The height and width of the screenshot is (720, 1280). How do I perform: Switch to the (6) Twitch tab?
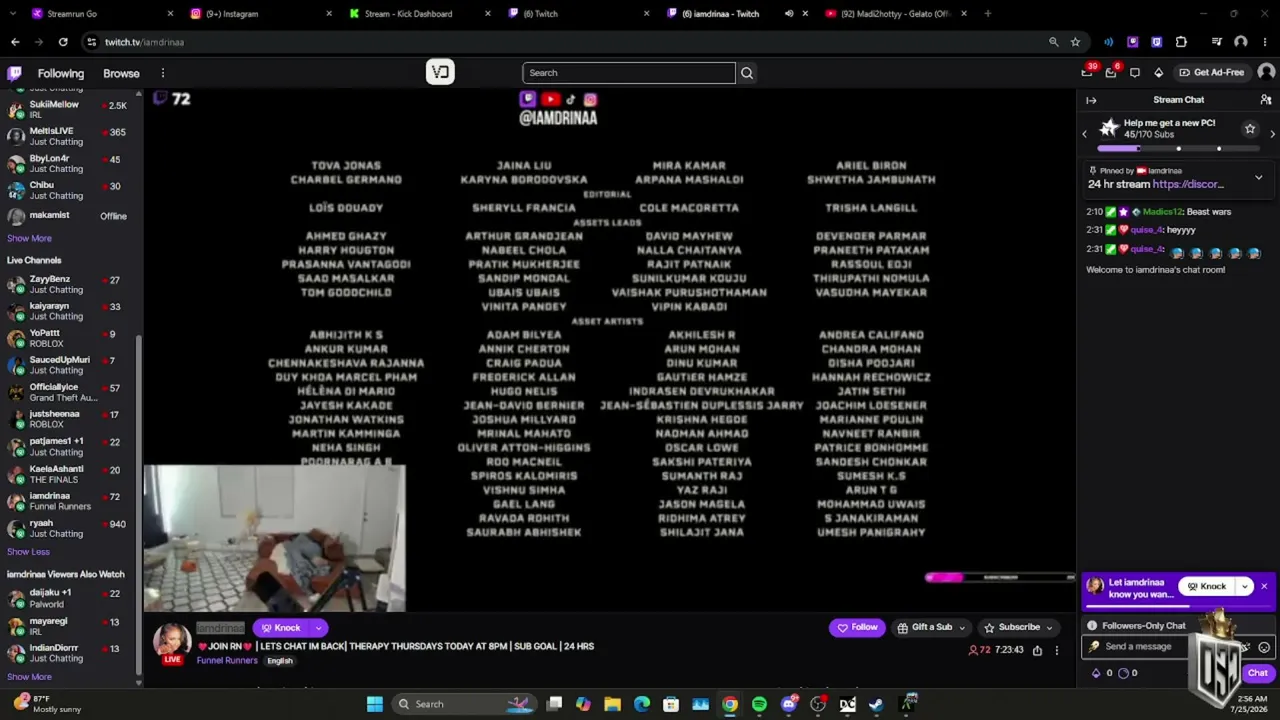pos(578,14)
